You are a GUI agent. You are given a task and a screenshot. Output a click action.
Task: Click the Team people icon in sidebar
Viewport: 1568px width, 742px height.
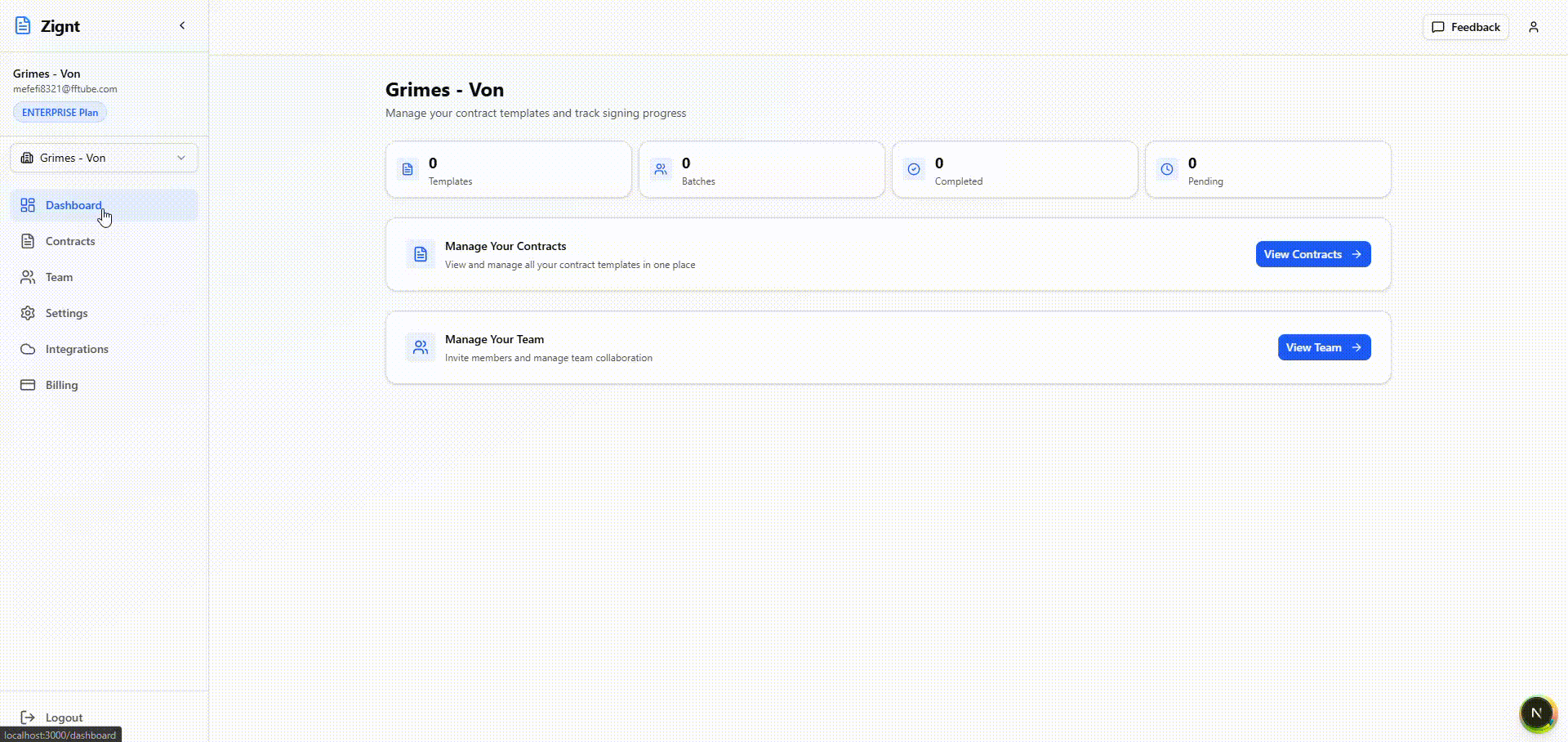click(28, 277)
